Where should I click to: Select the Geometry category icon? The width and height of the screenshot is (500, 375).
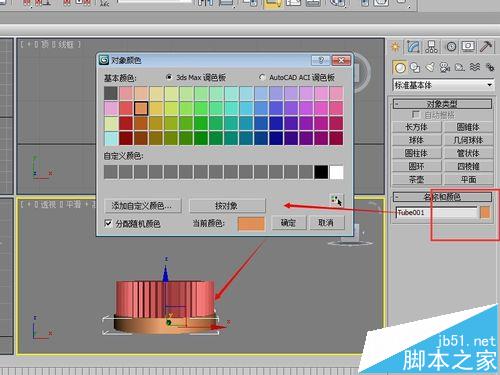[400, 67]
